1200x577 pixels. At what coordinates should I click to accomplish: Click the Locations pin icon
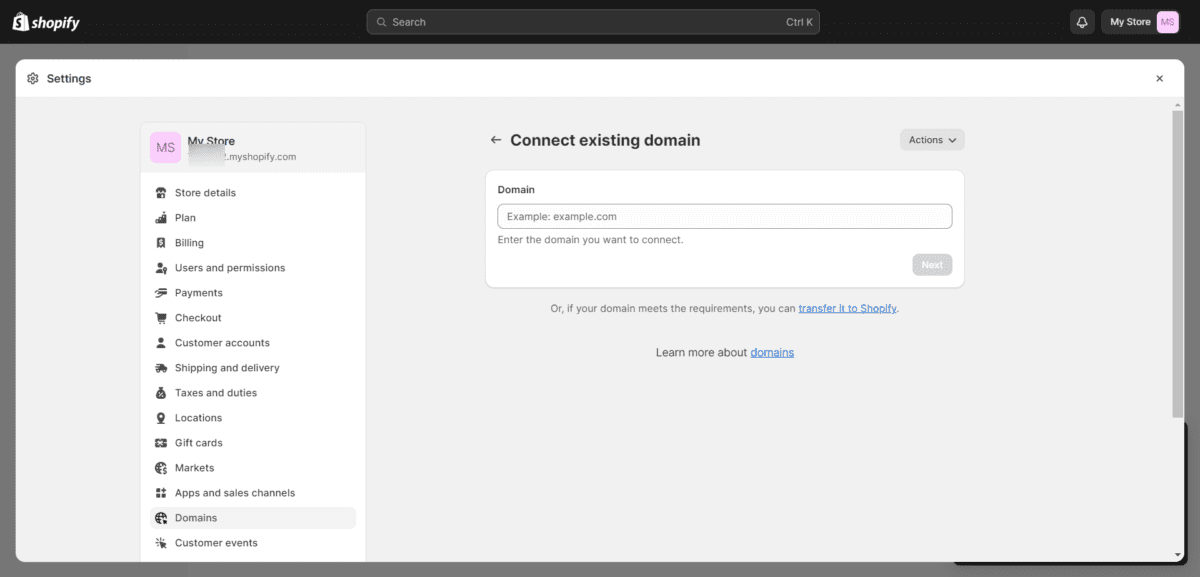[161, 417]
